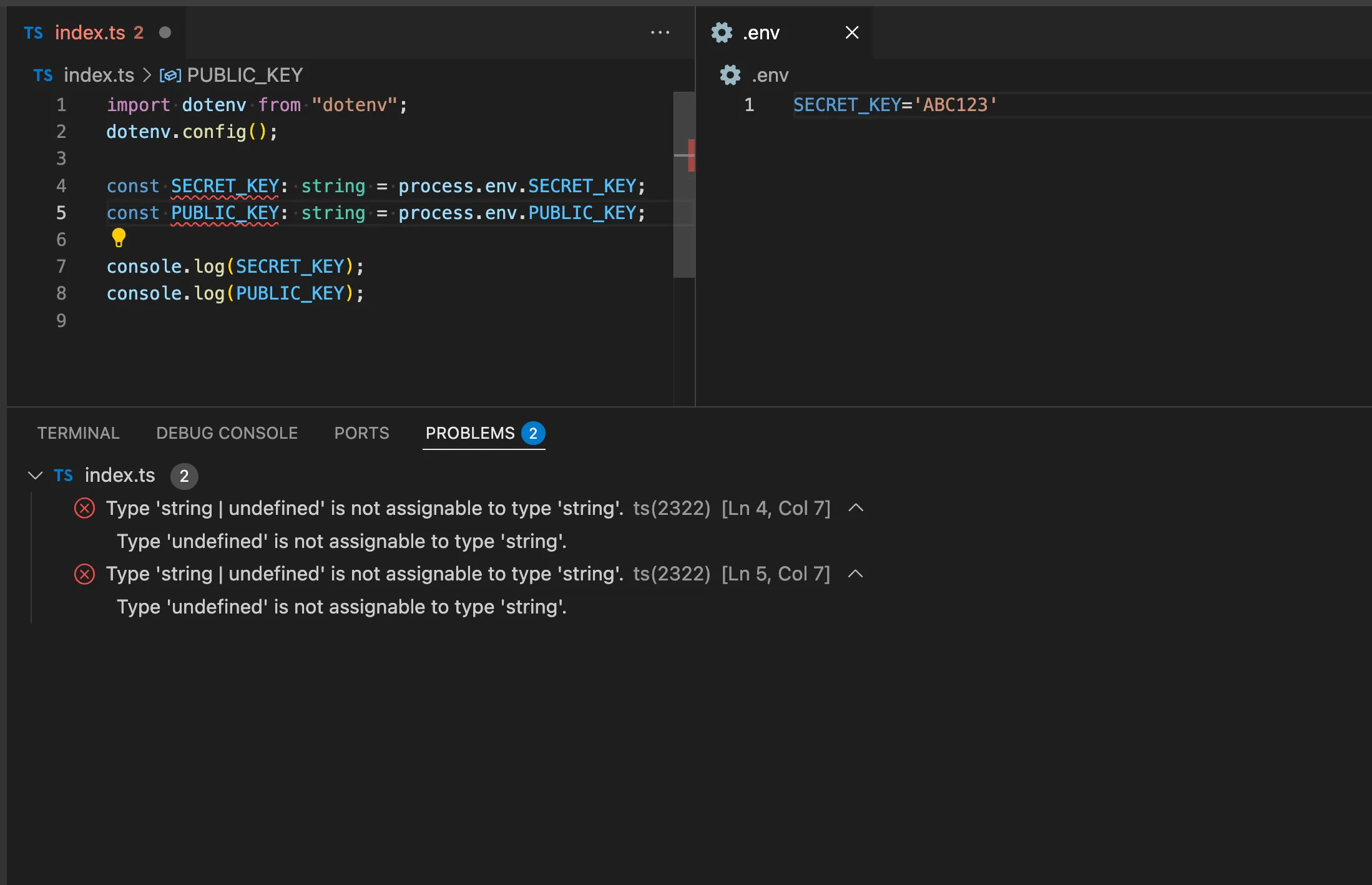The height and width of the screenshot is (885, 1372).
Task: Click the gear icon in .env breadcrumb
Action: pos(730,76)
